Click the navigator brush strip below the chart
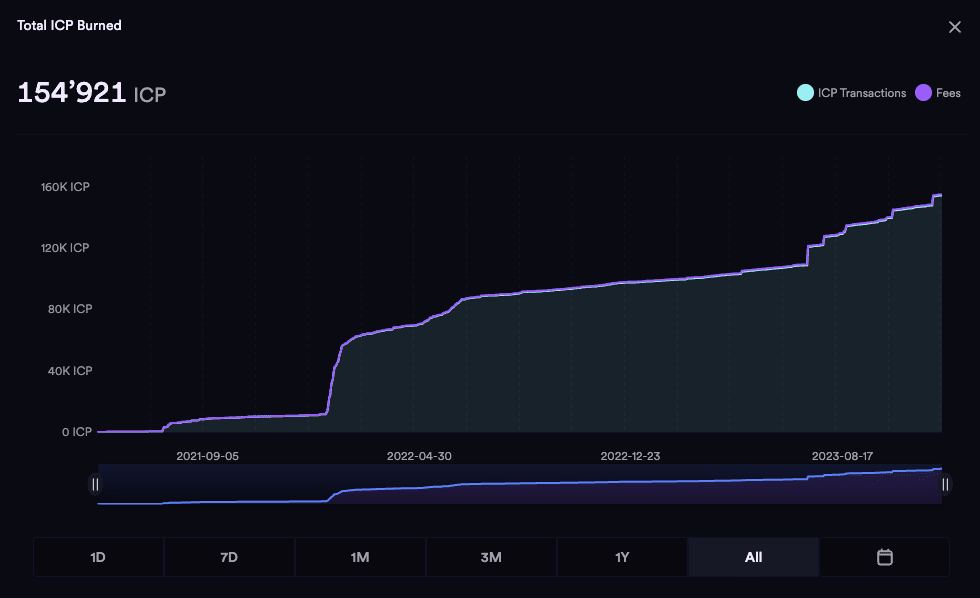The width and height of the screenshot is (980, 598). point(520,484)
